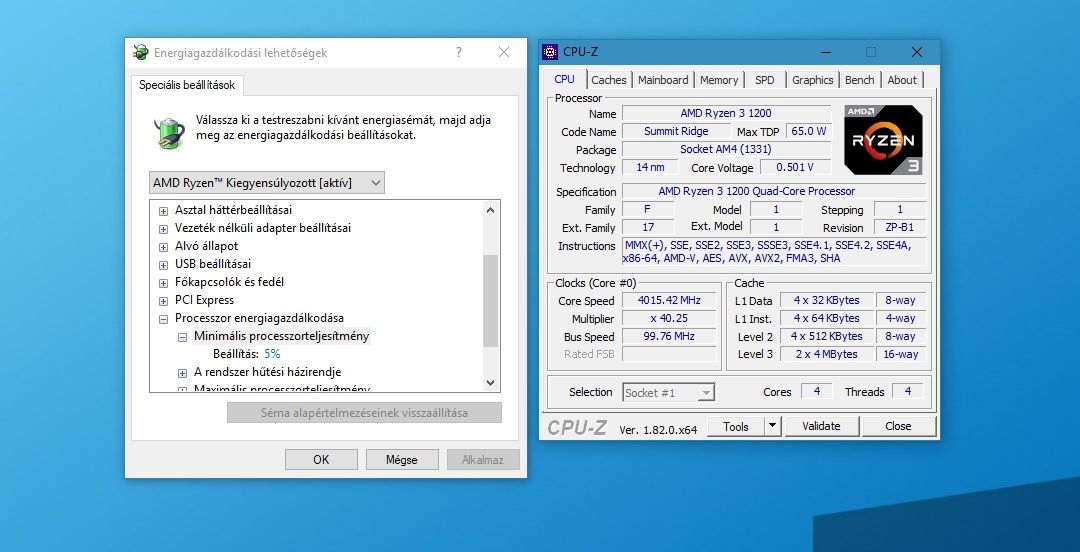
Task: Open the help question mark in power dialog
Action: pos(459,52)
